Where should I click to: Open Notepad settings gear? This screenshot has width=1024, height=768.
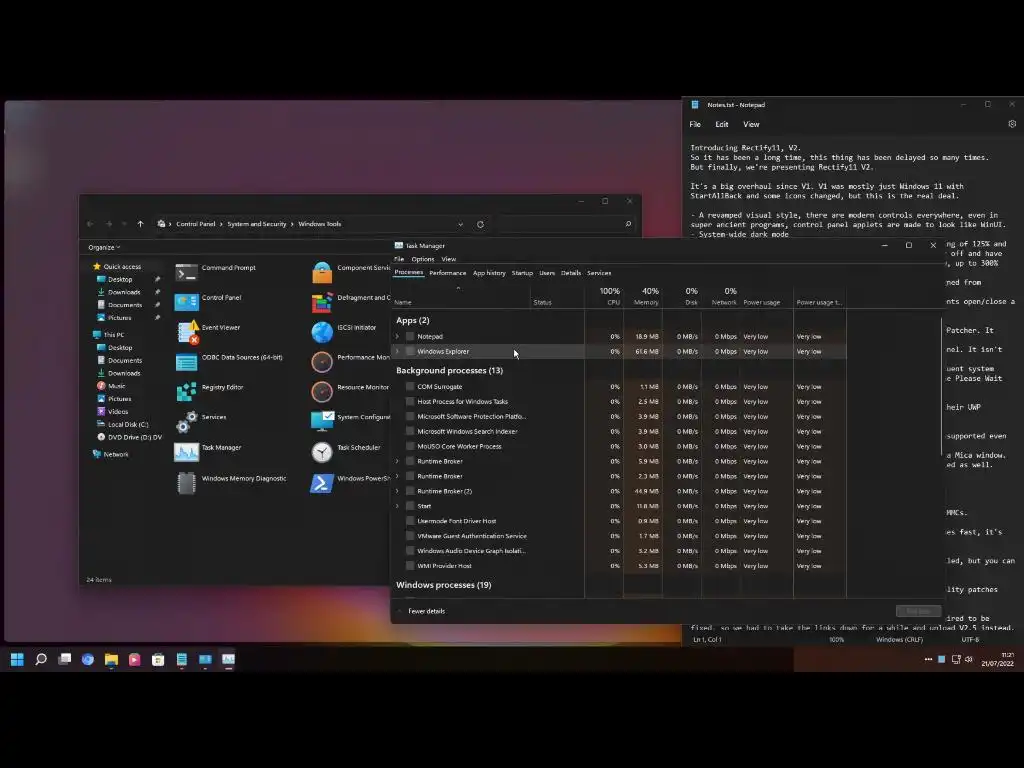(x=1012, y=124)
